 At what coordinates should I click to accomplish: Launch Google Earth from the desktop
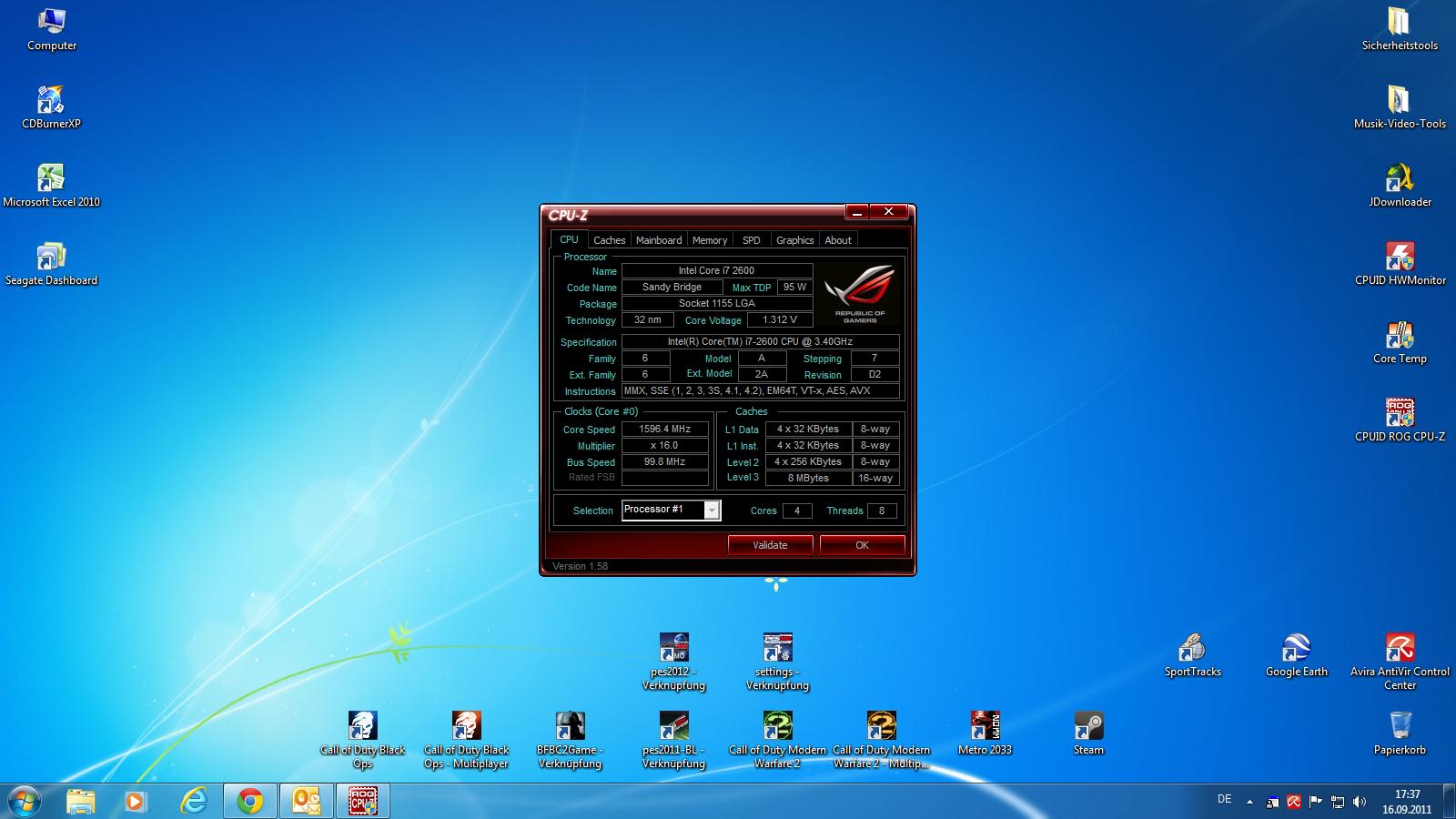click(1296, 655)
